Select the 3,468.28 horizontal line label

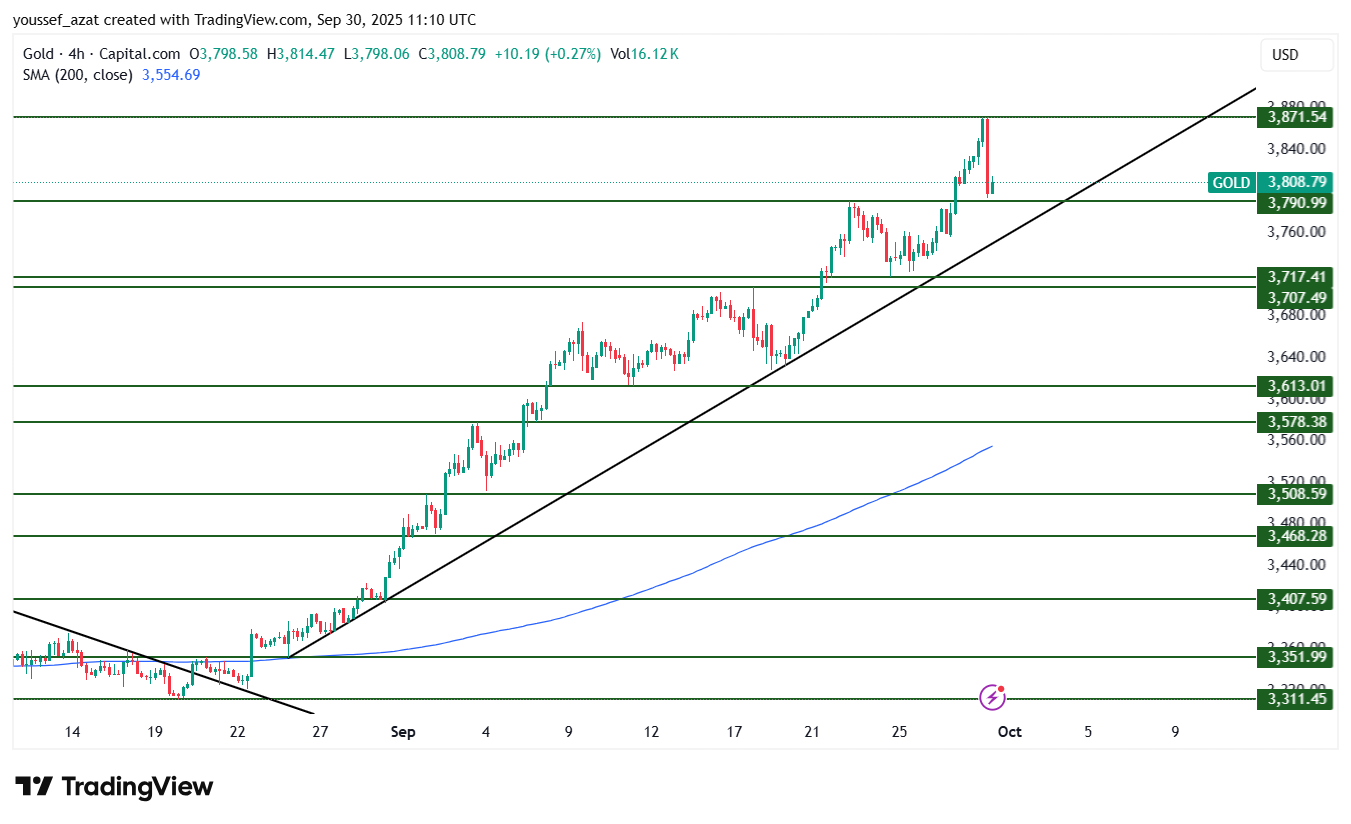pyautogui.click(x=1297, y=537)
